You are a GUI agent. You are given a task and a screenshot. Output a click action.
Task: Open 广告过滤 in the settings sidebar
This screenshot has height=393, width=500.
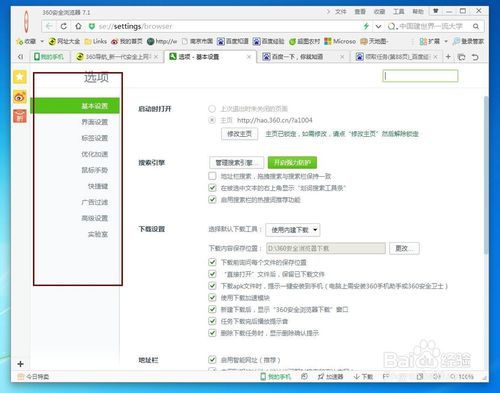click(x=94, y=202)
